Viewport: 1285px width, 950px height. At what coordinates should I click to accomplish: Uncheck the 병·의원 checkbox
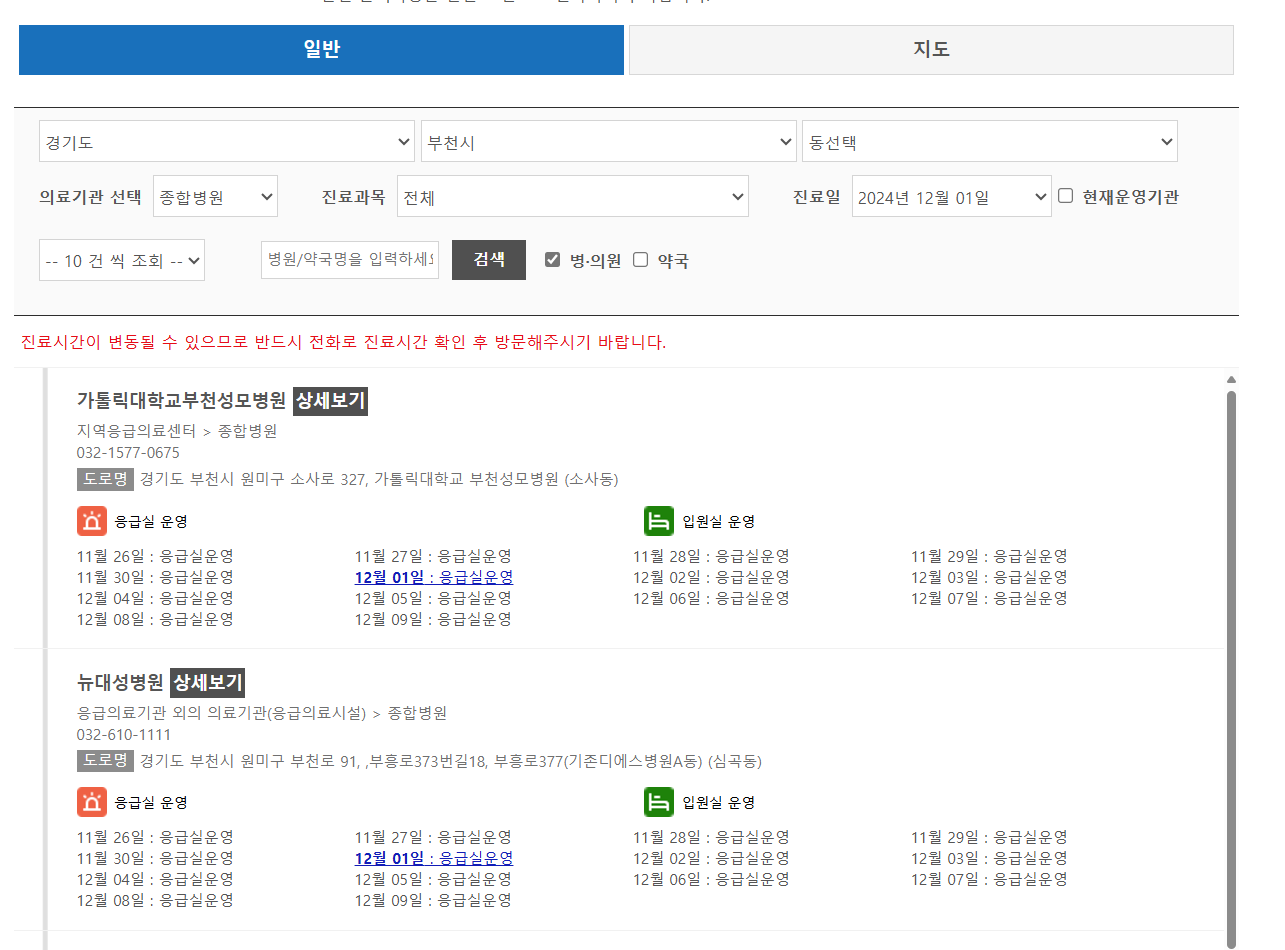click(553, 259)
